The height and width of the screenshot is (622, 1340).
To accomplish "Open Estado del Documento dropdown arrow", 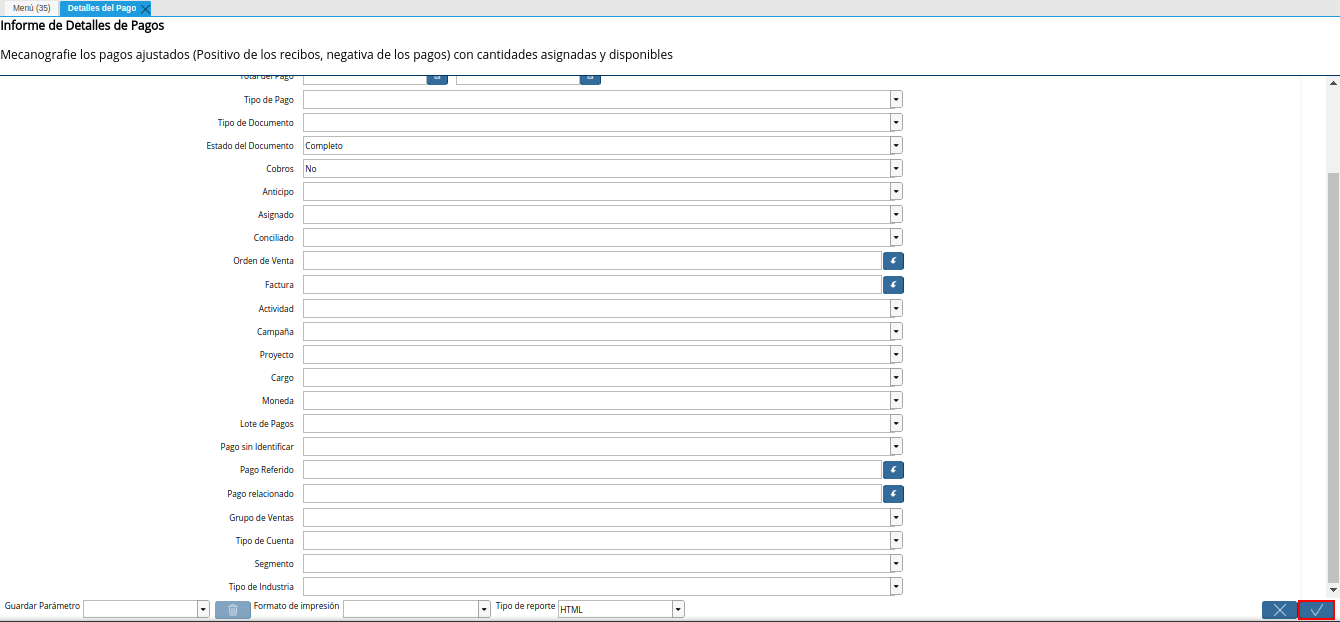I will click(x=896, y=146).
